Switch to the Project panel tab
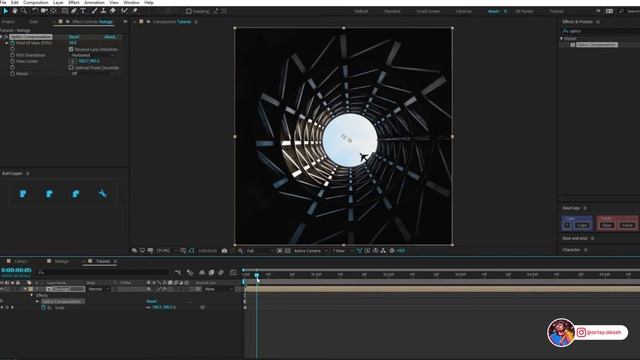Image resolution: width=640 pixels, height=360 pixels. coord(8,22)
